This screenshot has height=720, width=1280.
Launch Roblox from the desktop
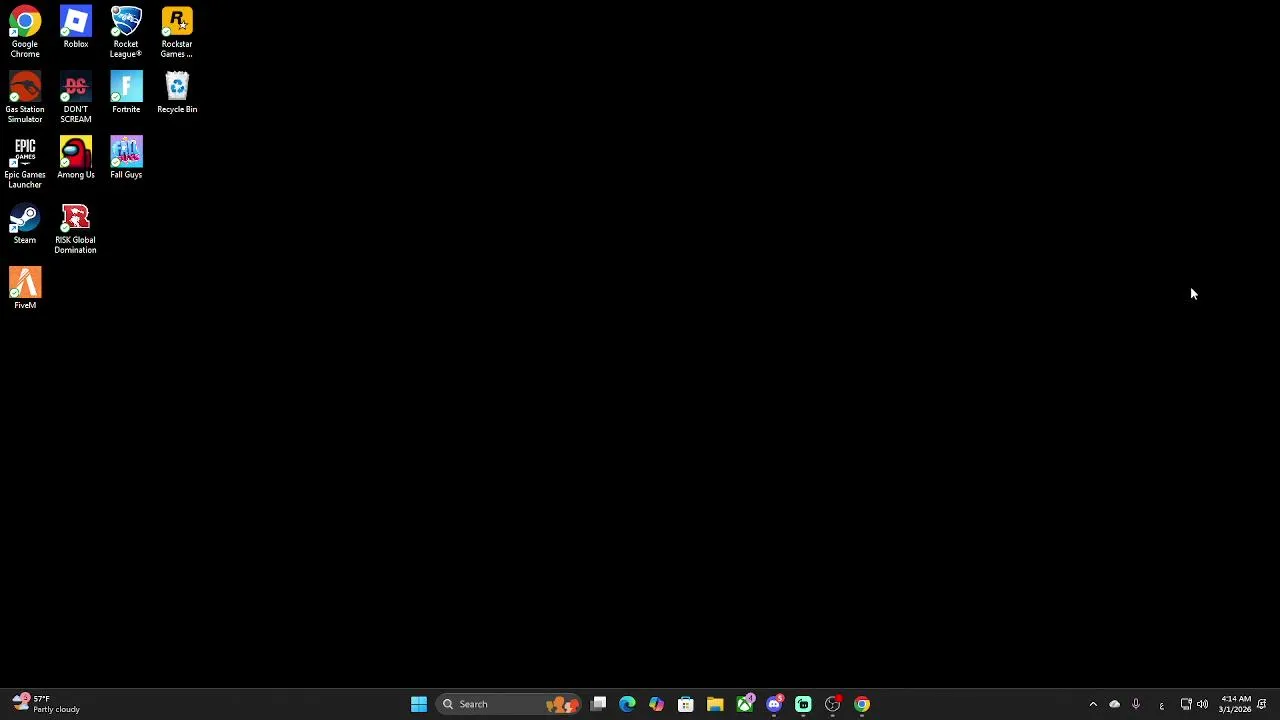tap(76, 28)
